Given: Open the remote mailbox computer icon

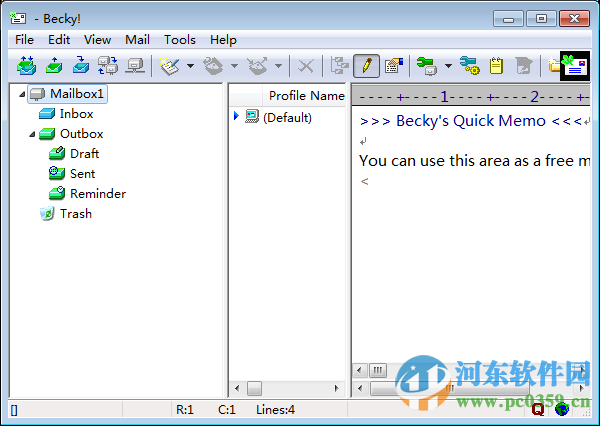Looking at the screenshot, I should click(x=135, y=65).
